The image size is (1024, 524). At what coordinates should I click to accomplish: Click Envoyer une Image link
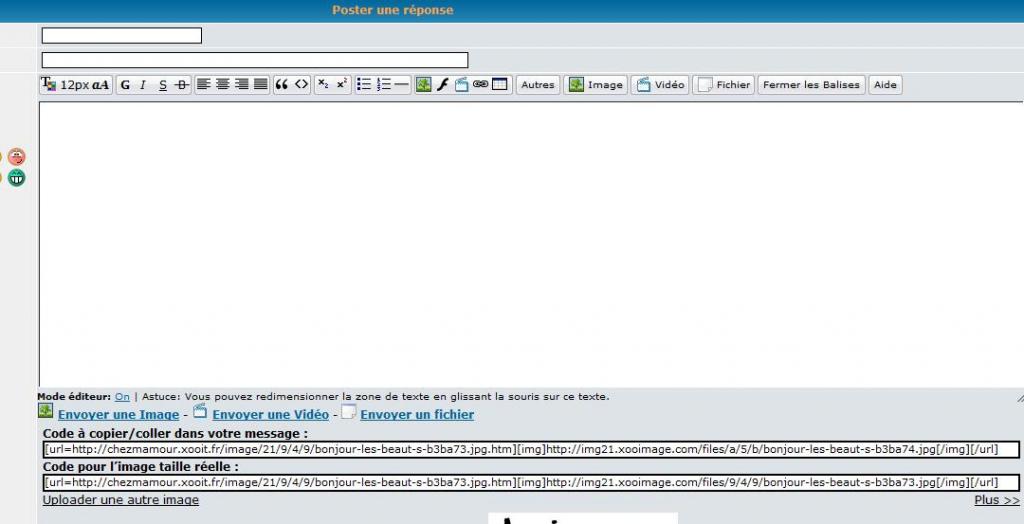(x=118, y=415)
